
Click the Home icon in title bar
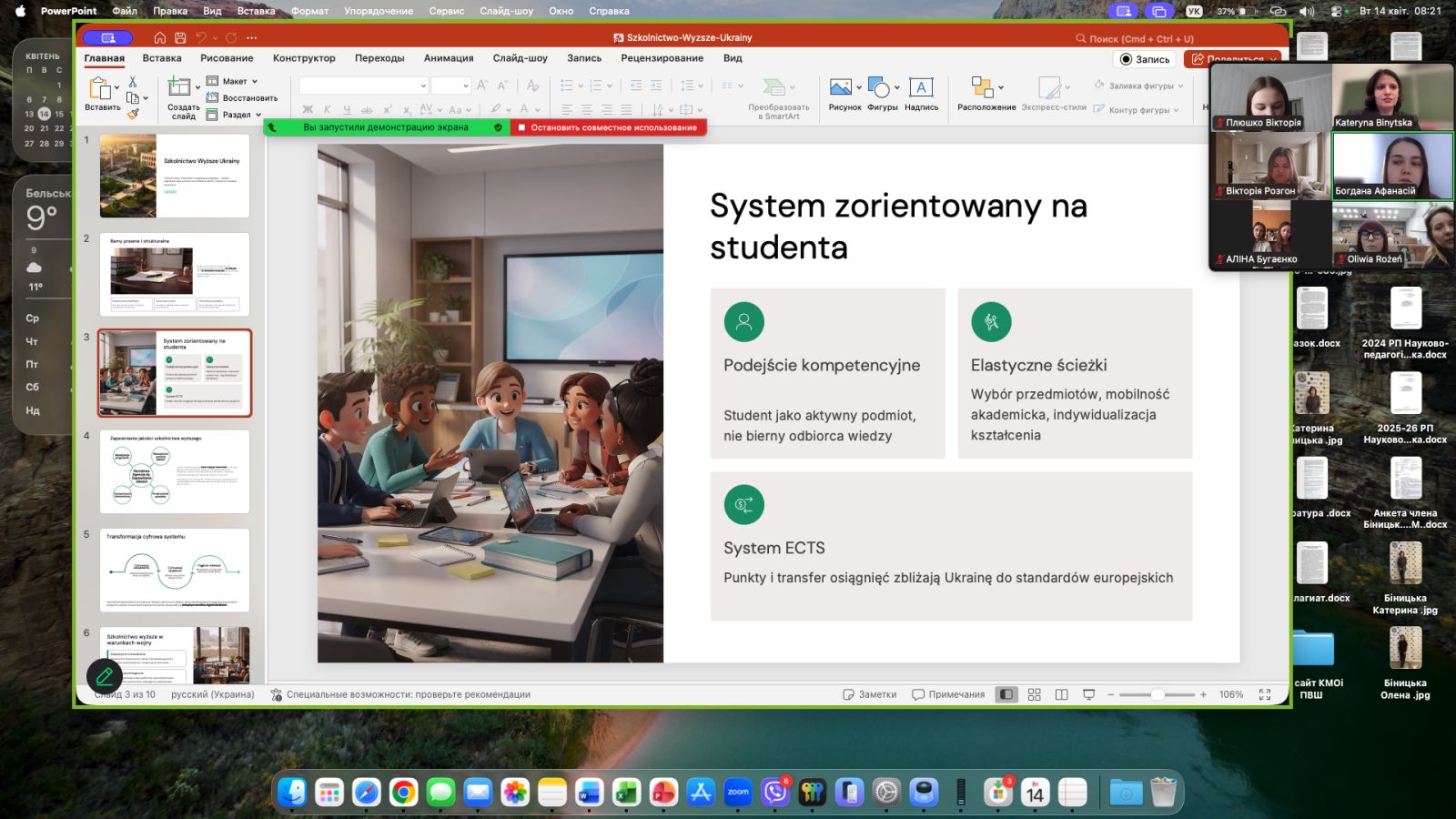click(x=160, y=38)
